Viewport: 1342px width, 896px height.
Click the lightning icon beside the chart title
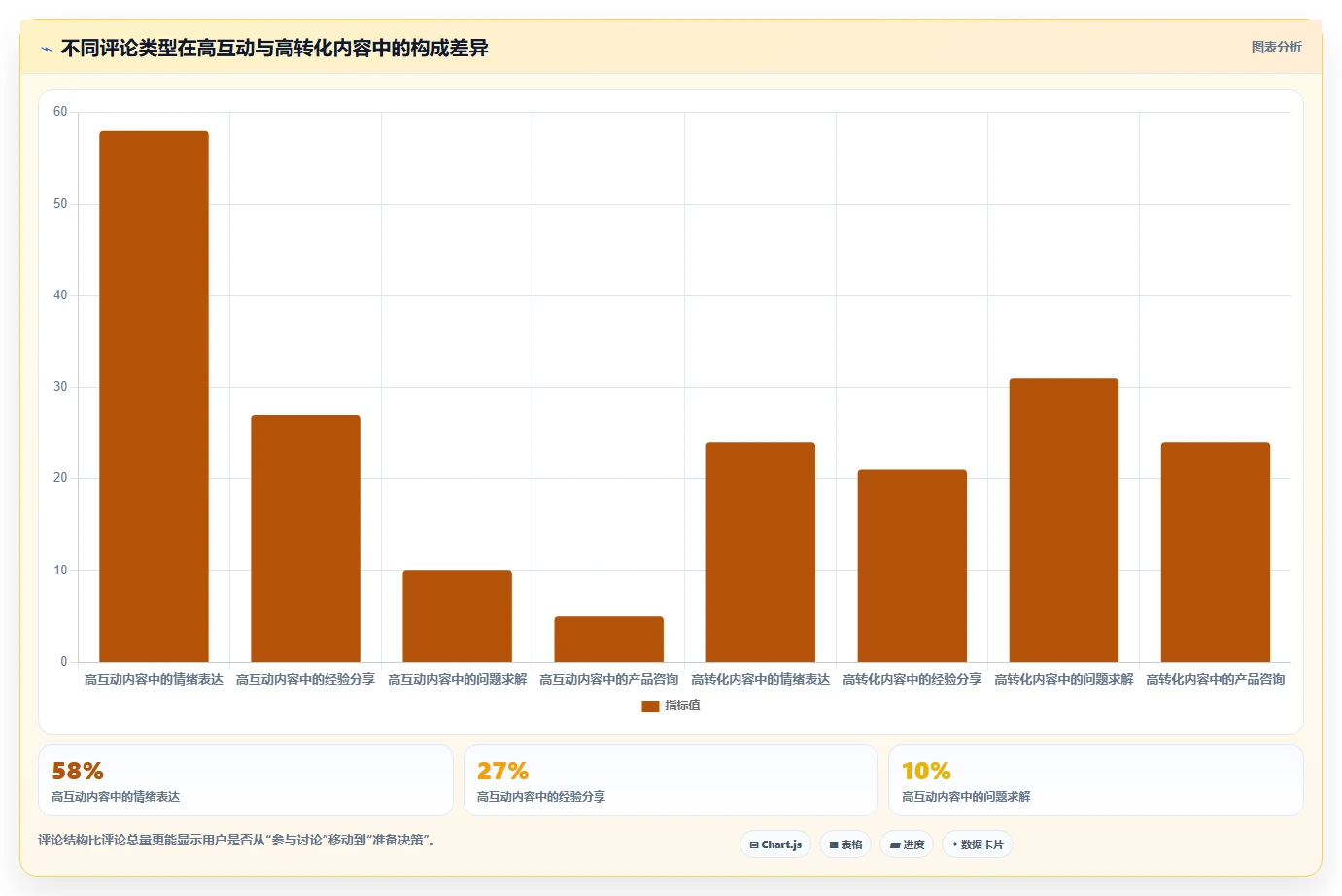tap(46, 49)
